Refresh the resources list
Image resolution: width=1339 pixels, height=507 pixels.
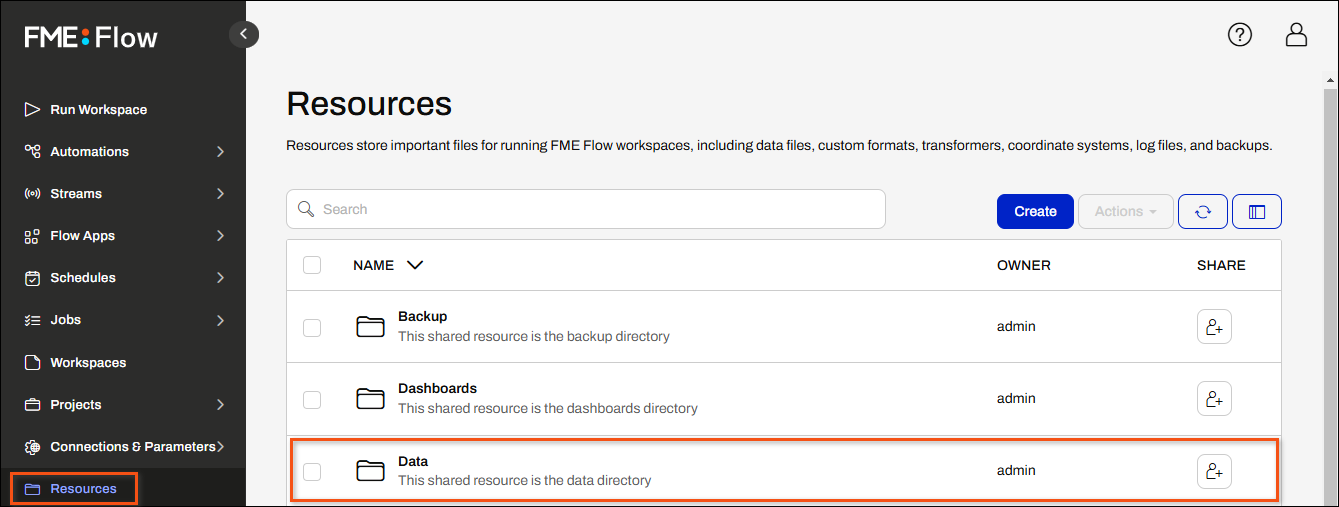[1203, 212]
